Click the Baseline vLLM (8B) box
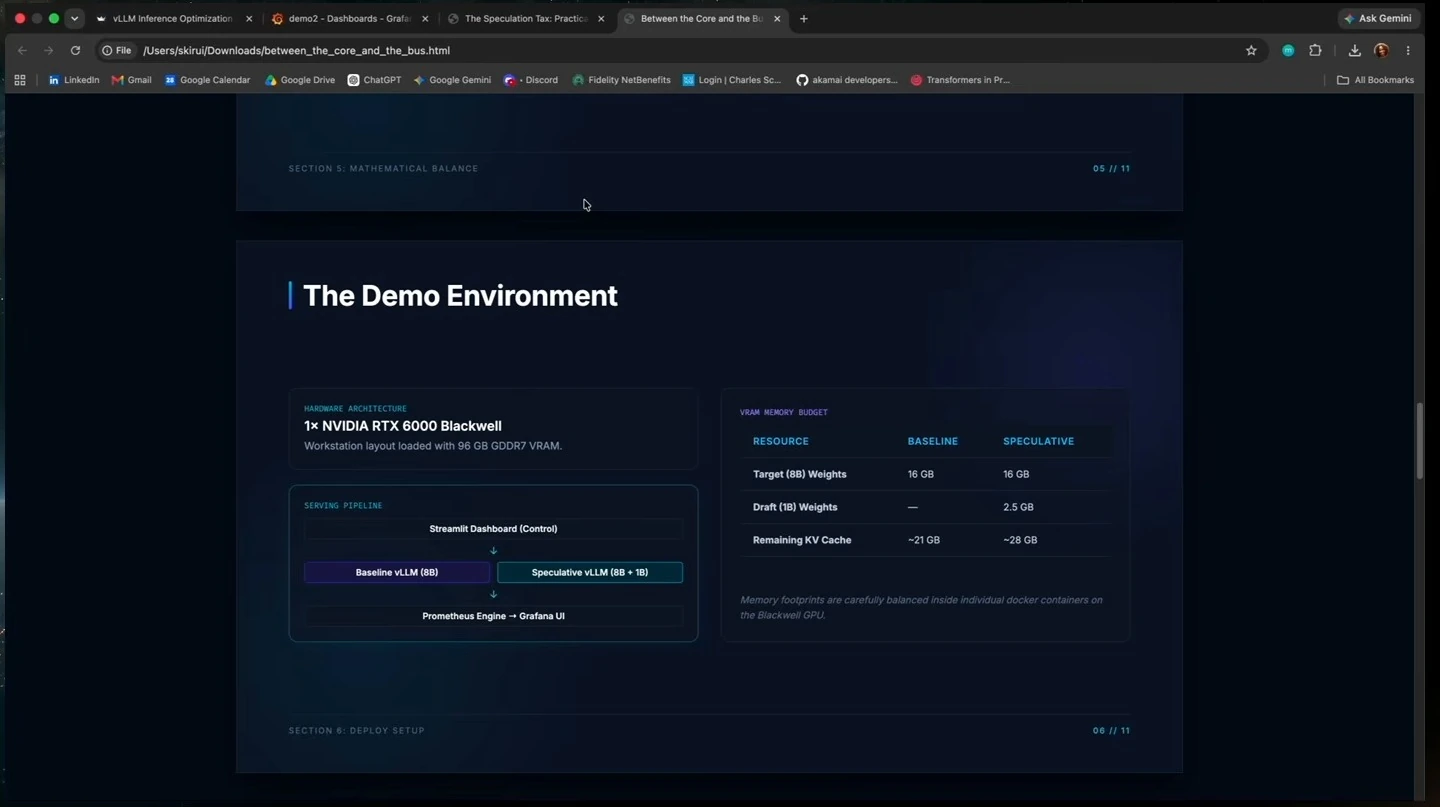 [397, 572]
